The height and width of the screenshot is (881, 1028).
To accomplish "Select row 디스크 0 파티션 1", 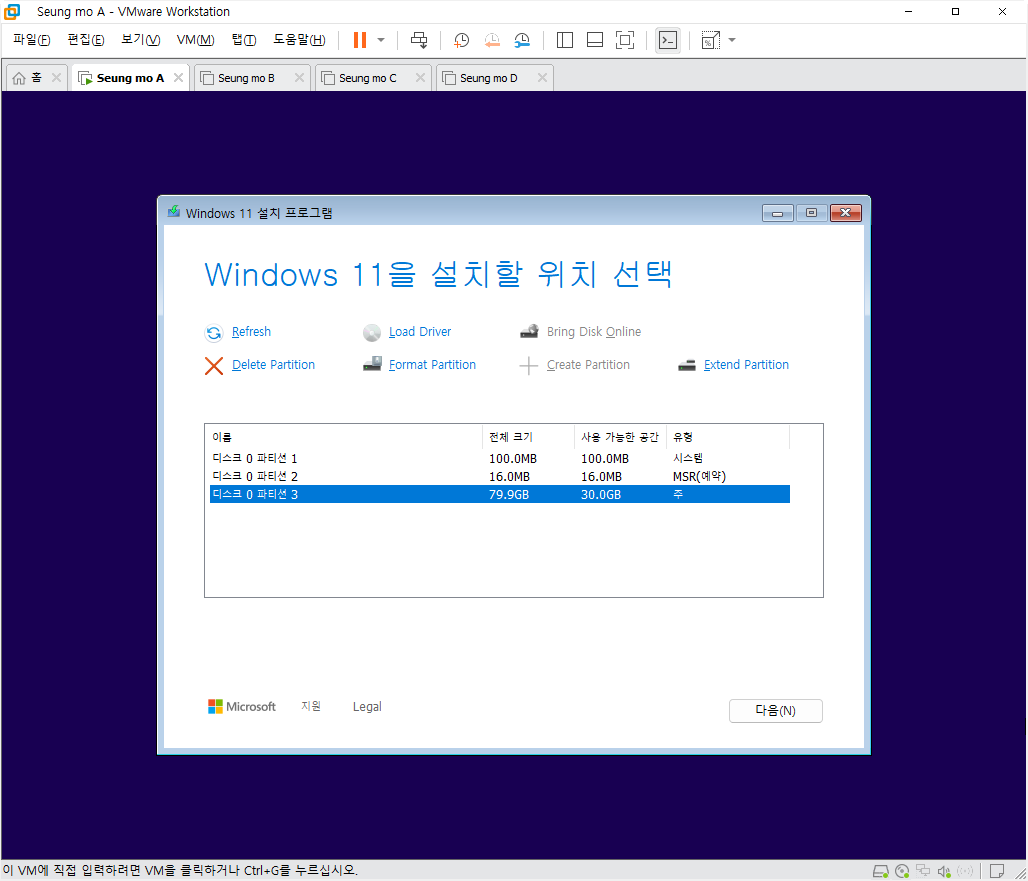I will [500, 458].
